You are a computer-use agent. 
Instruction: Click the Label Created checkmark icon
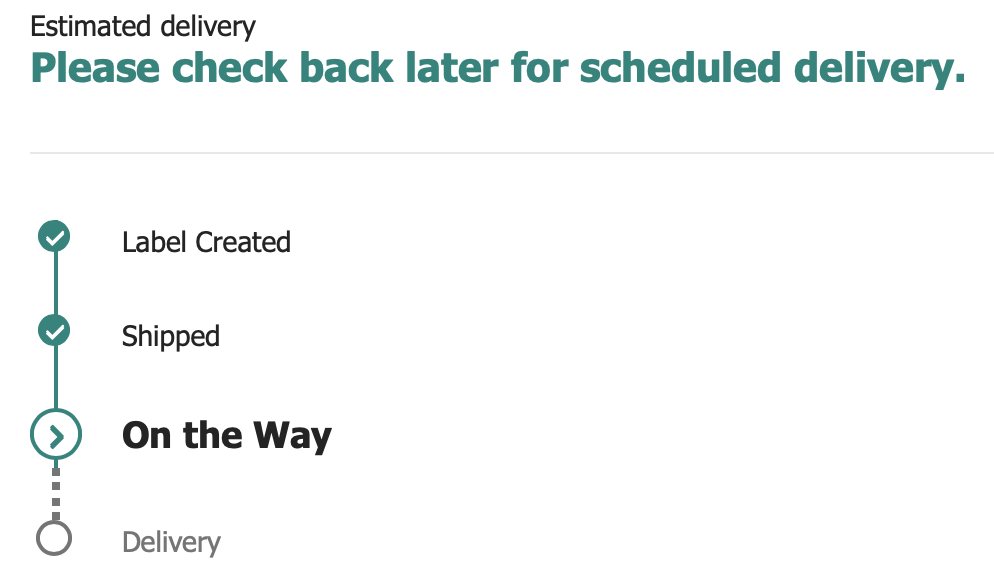click(x=54, y=236)
